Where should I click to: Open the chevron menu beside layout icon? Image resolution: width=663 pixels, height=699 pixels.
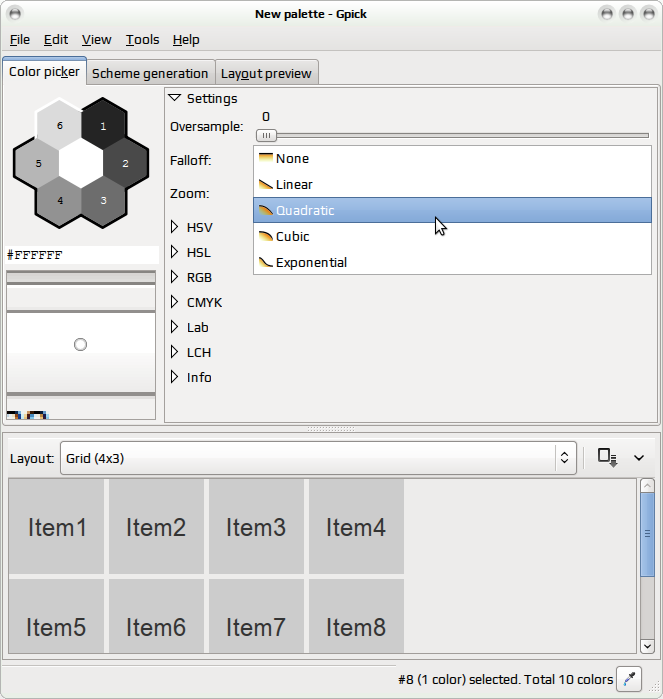[639, 458]
